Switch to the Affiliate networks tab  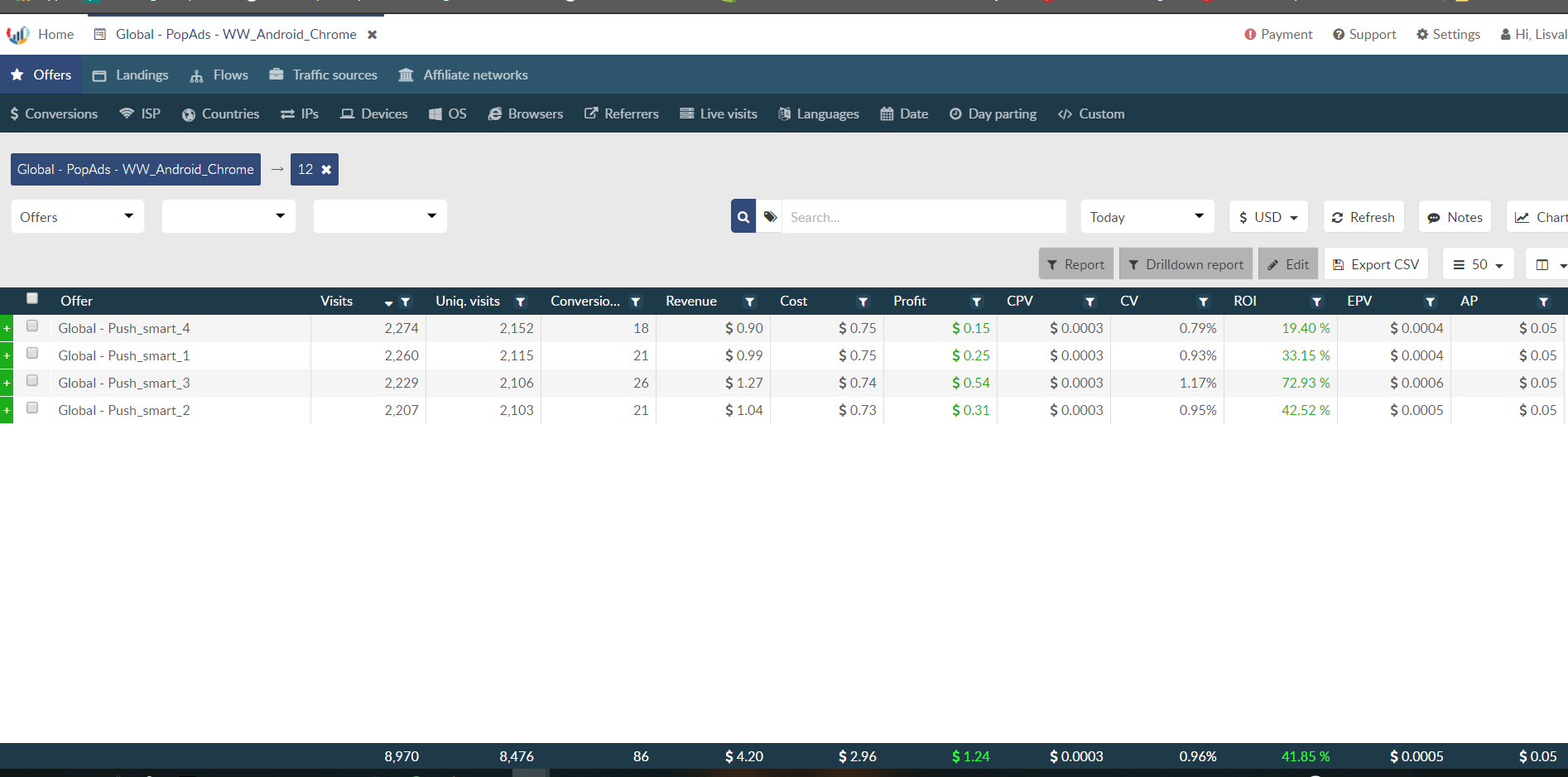click(464, 75)
